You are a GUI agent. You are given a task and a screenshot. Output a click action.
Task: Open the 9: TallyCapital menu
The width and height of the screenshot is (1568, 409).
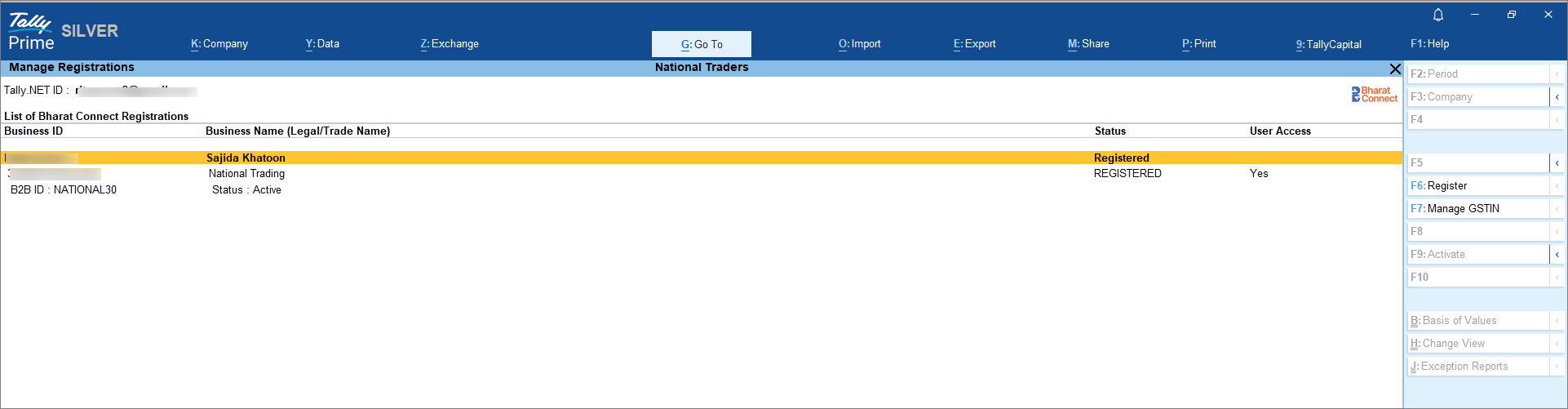coord(1328,44)
